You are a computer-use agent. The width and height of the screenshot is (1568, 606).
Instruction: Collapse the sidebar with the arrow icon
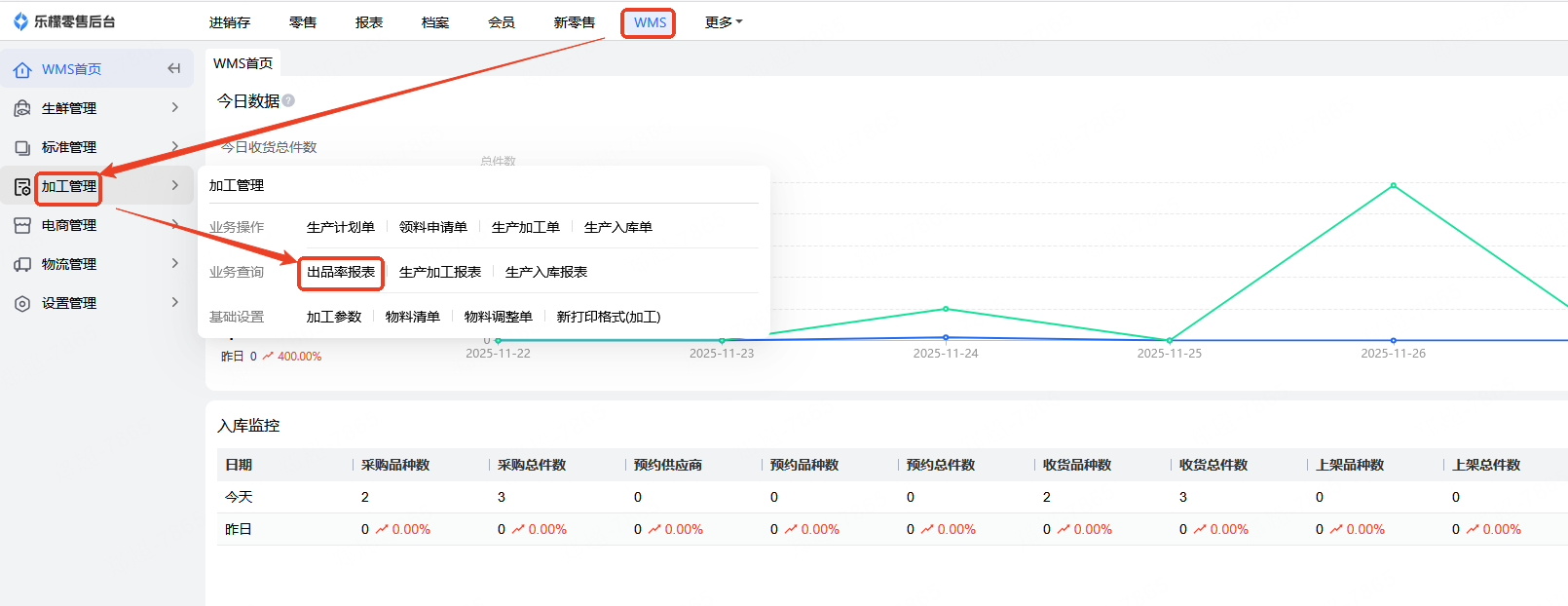pyautogui.click(x=174, y=68)
